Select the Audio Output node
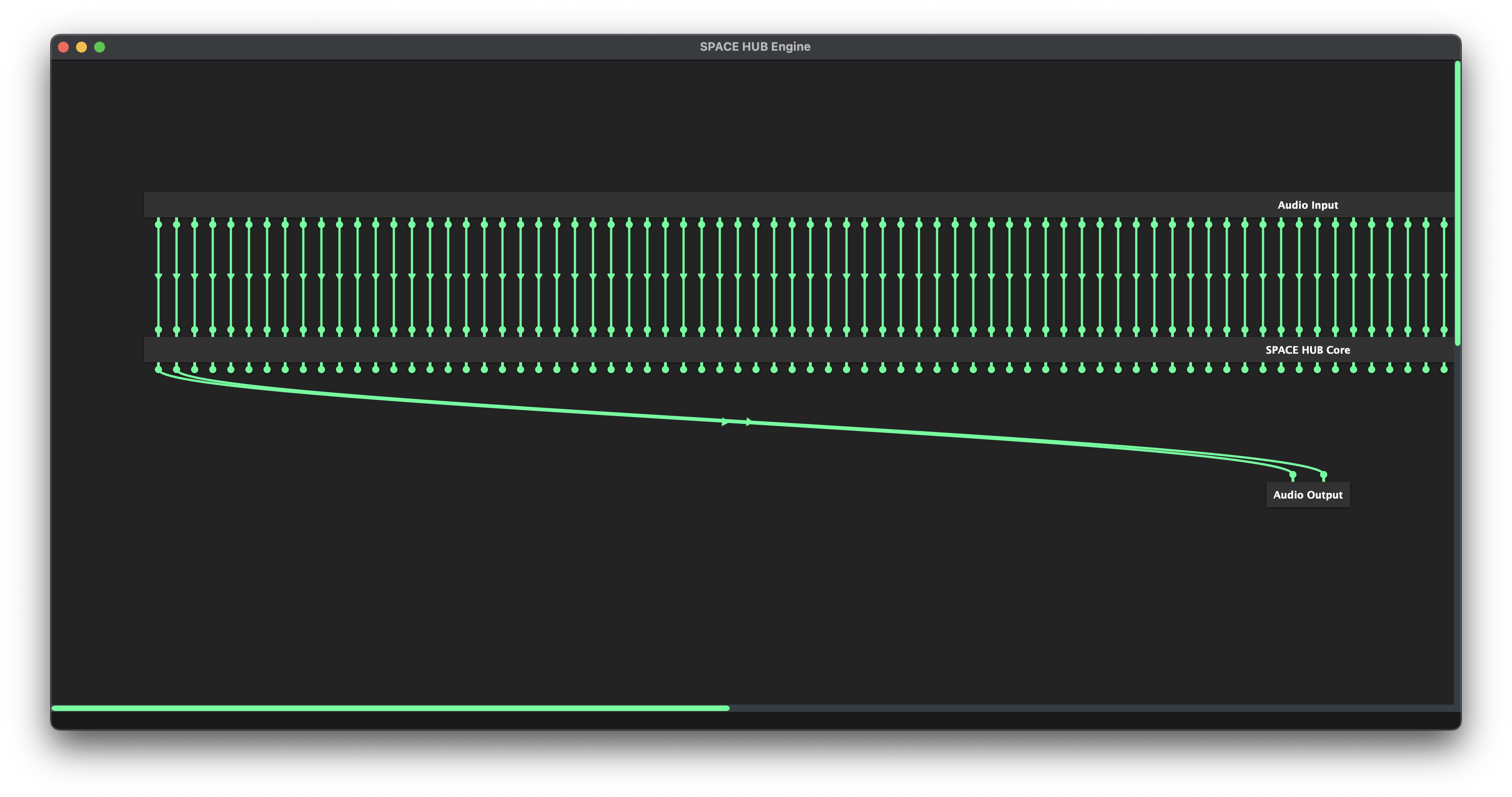Viewport: 1512px width, 797px height. [x=1308, y=495]
